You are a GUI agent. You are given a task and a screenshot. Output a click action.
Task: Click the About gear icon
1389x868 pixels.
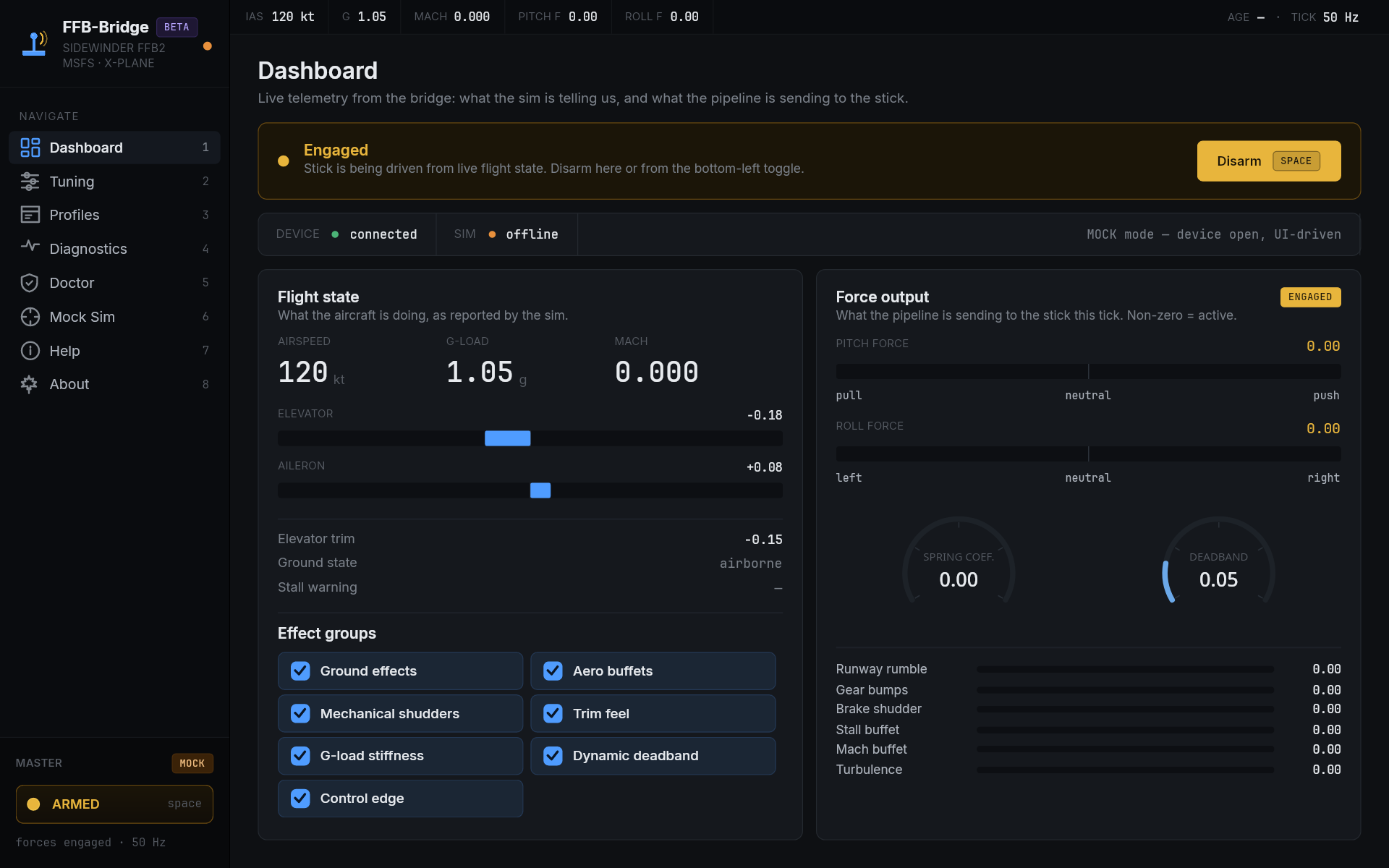pyautogui.click(x=30, y=384)
